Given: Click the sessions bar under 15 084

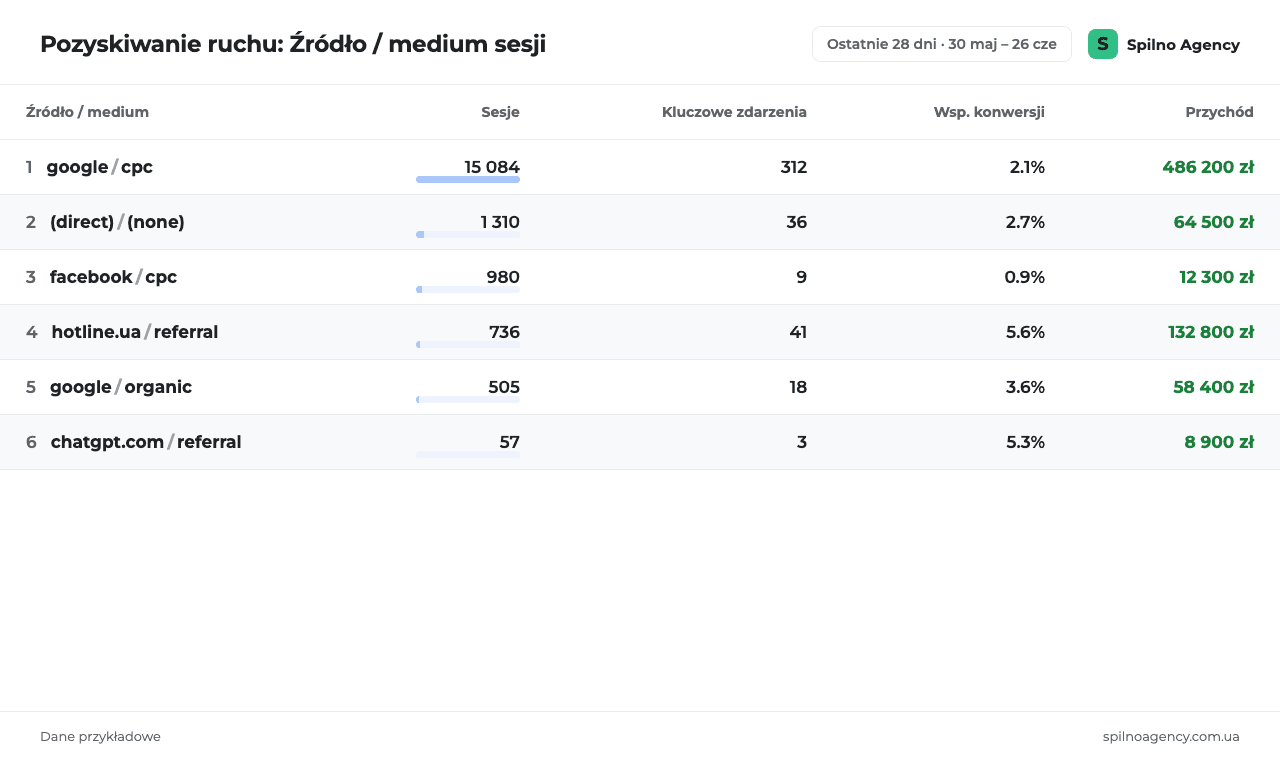Looking at the screenshot, I should (x=468, y=180).
